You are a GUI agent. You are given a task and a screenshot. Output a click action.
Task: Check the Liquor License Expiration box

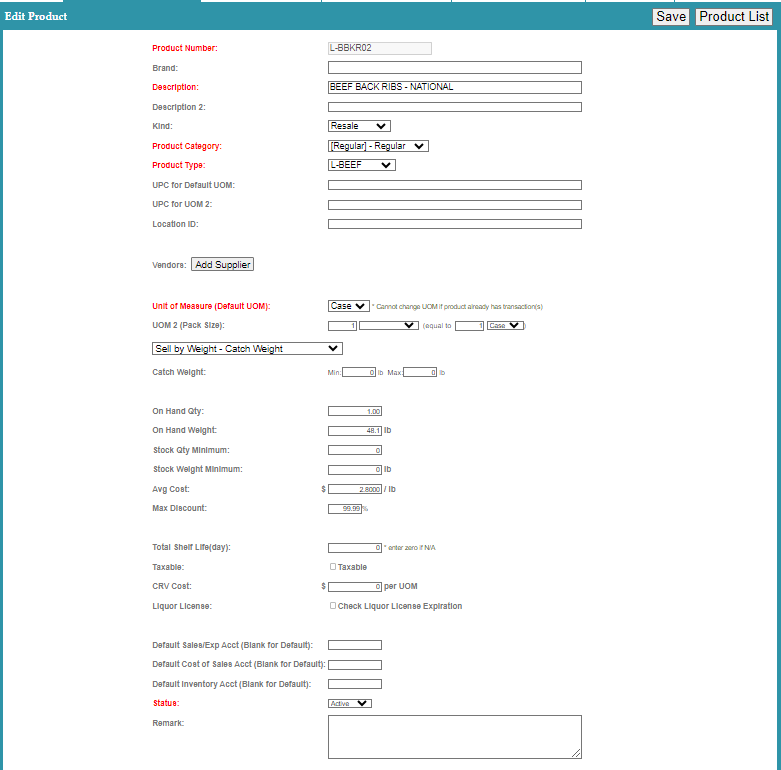[x=333, y=606]
